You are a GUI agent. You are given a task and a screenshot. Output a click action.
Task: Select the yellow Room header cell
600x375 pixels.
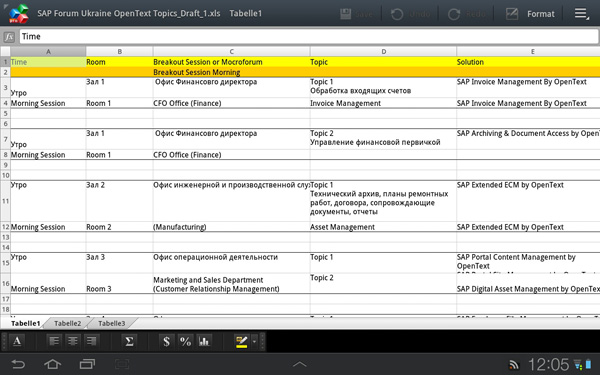(119, 62)
